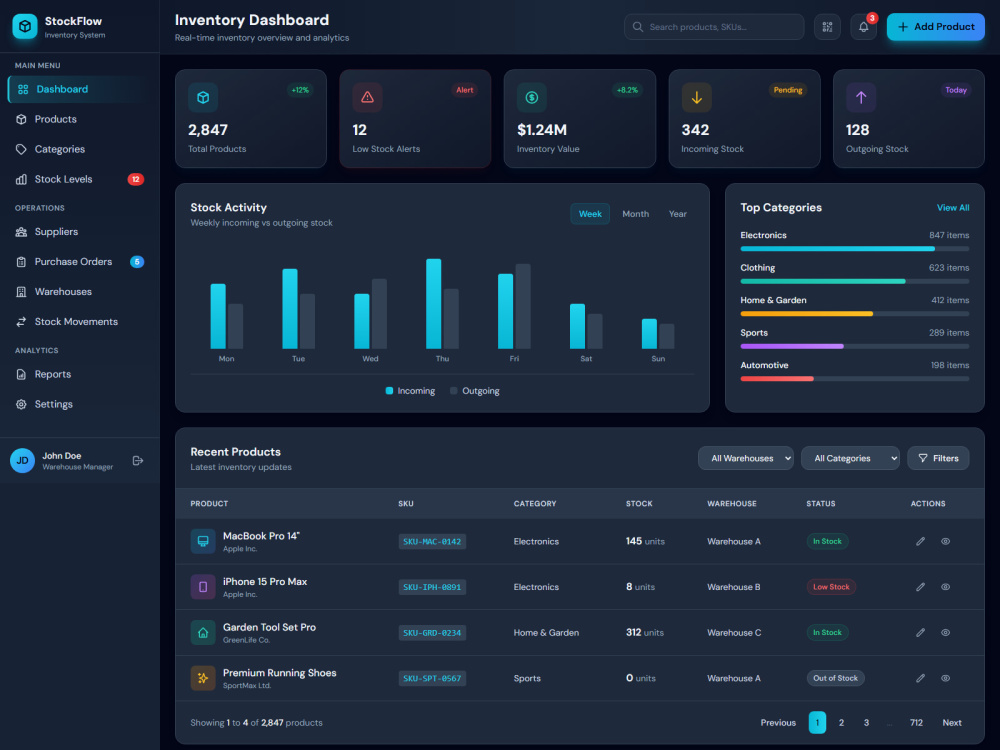Click the Add Product button
1000x750 pixels.
pos(936,27)
